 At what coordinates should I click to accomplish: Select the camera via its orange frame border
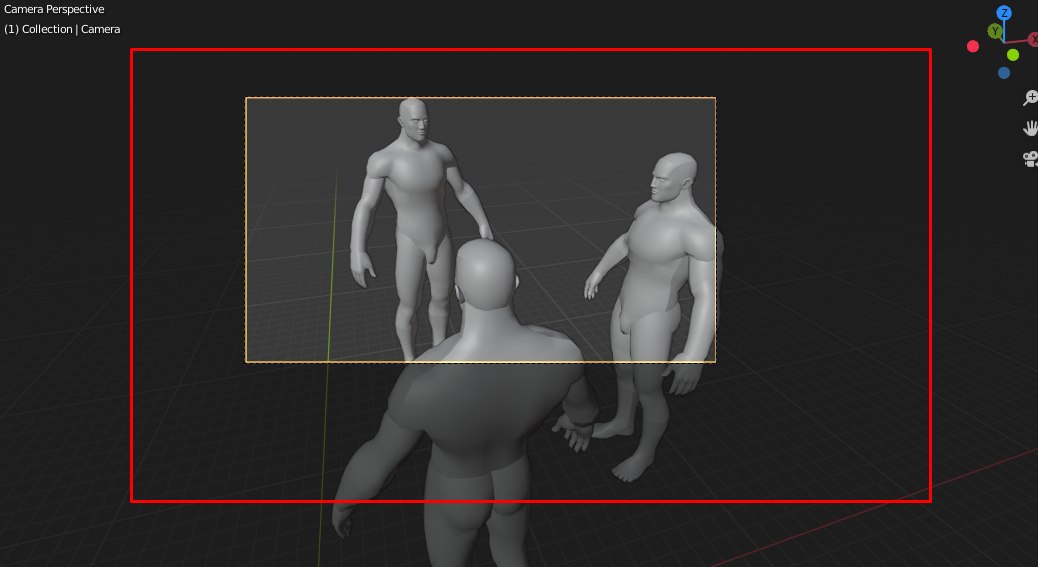[x=481, y=98]
